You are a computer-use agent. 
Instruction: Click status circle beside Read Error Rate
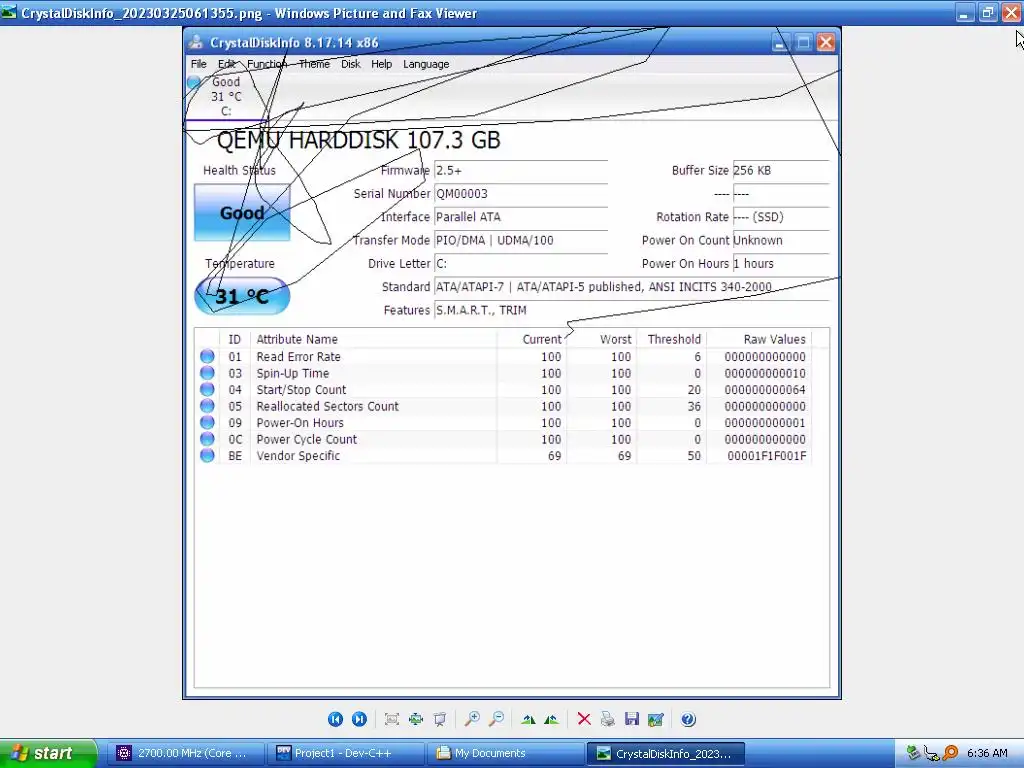(x=207, y=356)
